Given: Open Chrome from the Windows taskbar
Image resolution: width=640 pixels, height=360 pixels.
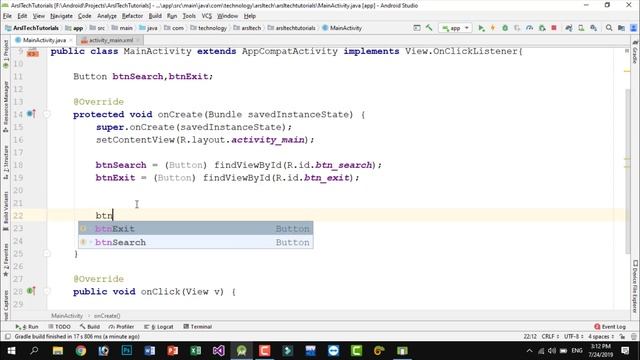Looking at the screenshot, I should click(x=80, y=351).
